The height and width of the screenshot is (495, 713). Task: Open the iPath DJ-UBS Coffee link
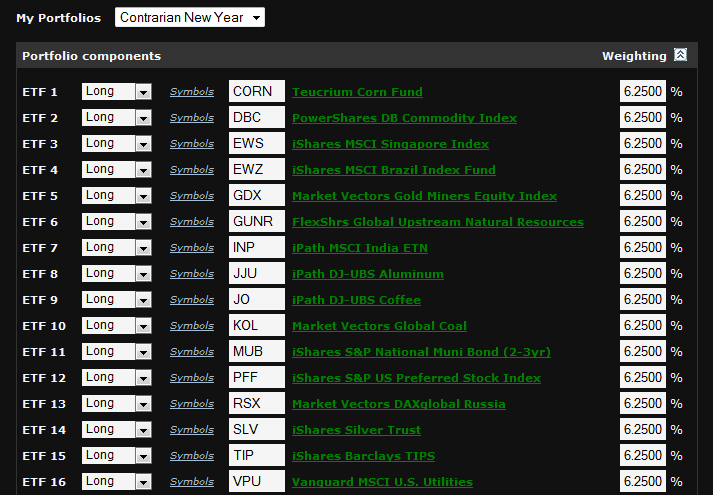[356, 300]
